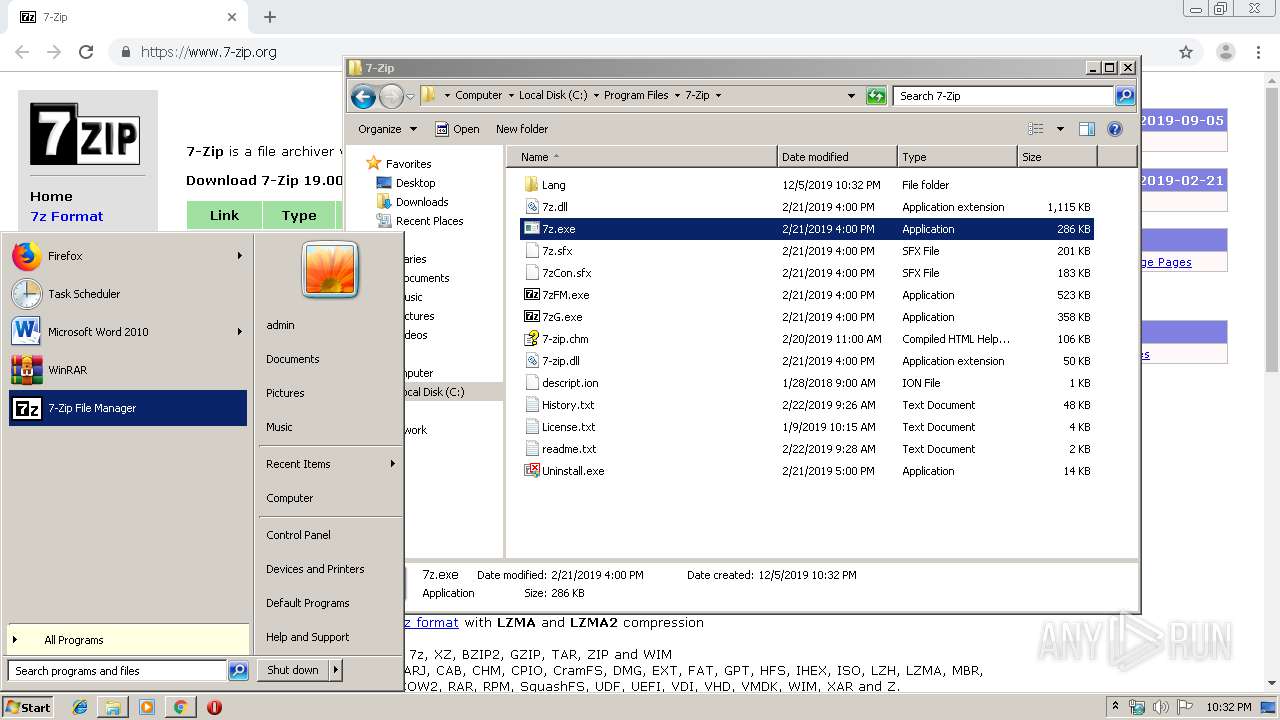Open the Organize dropdown menu
1280x720 pixels.
(387, 129)
